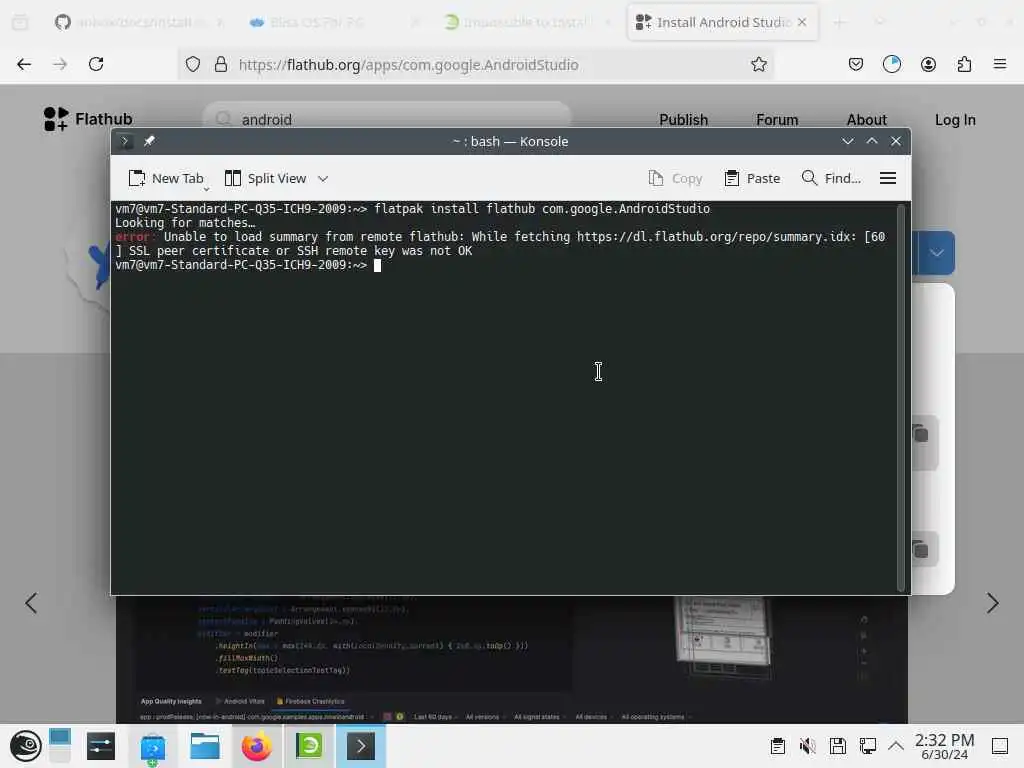Screen dimensions: 1024x768
Task: Open Pocket save icon in Firefox toolbar
Action: click(856, 64)
